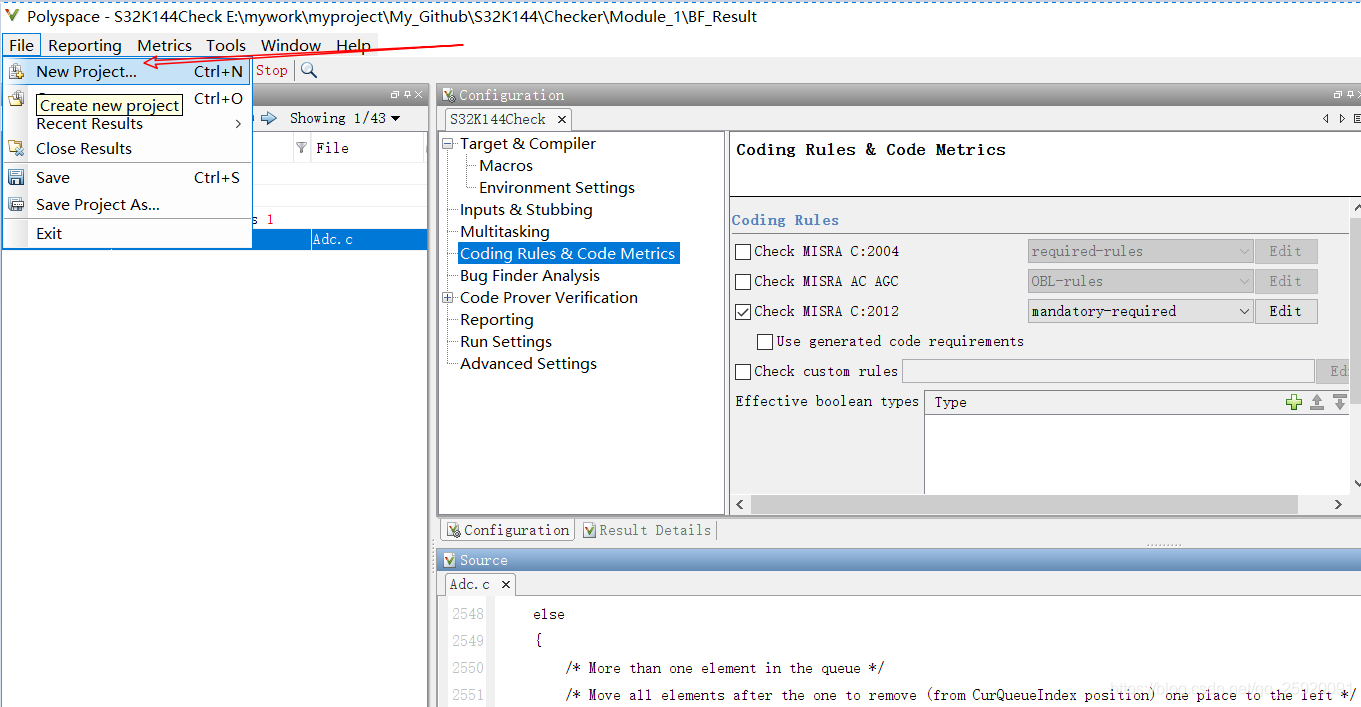The image size is (1361, 707).
Task: Select Inputs & Stubbing tree item
Action: (526, 210)
